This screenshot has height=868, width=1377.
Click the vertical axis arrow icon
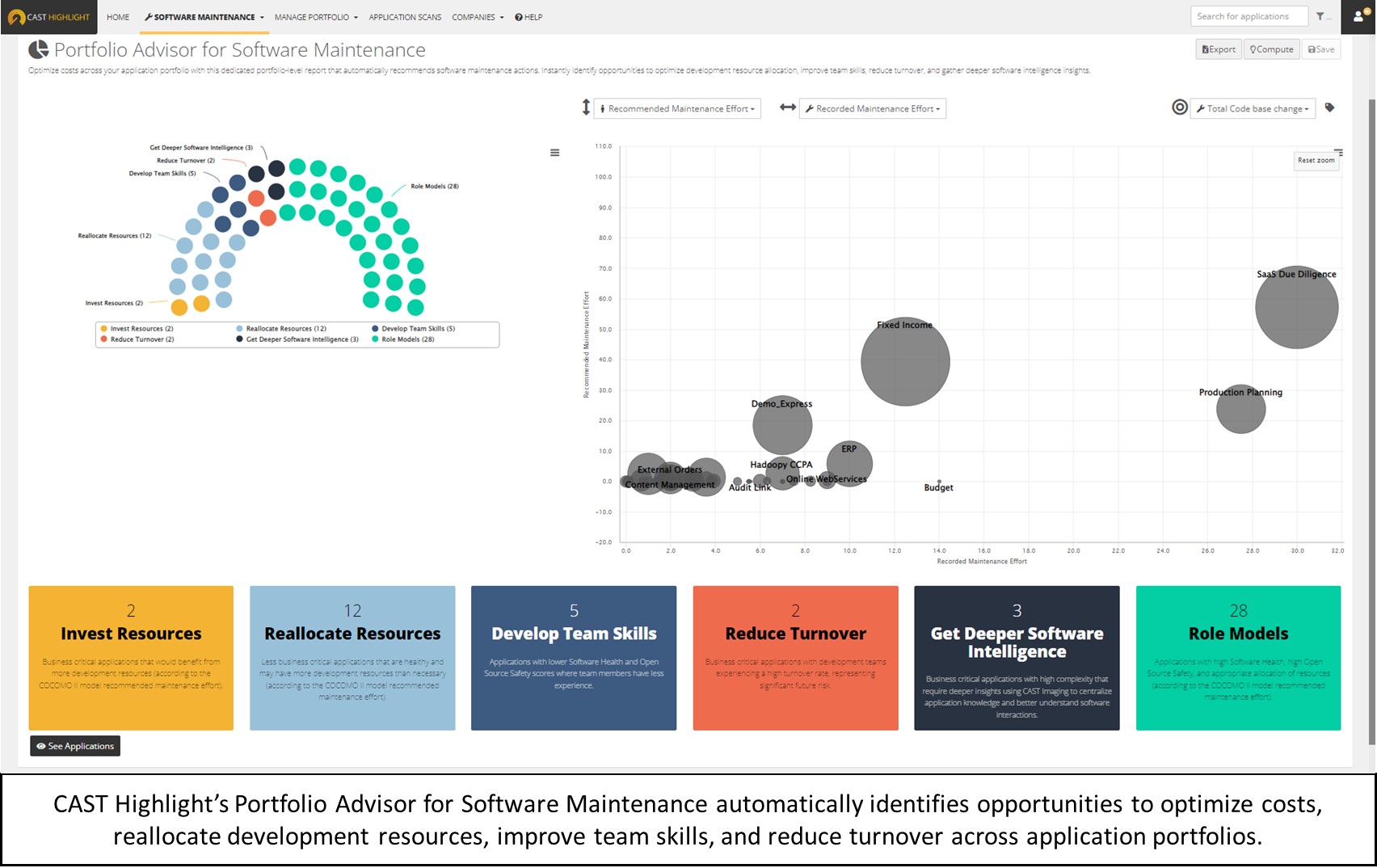pyautogui.click(x=586, y=107)
